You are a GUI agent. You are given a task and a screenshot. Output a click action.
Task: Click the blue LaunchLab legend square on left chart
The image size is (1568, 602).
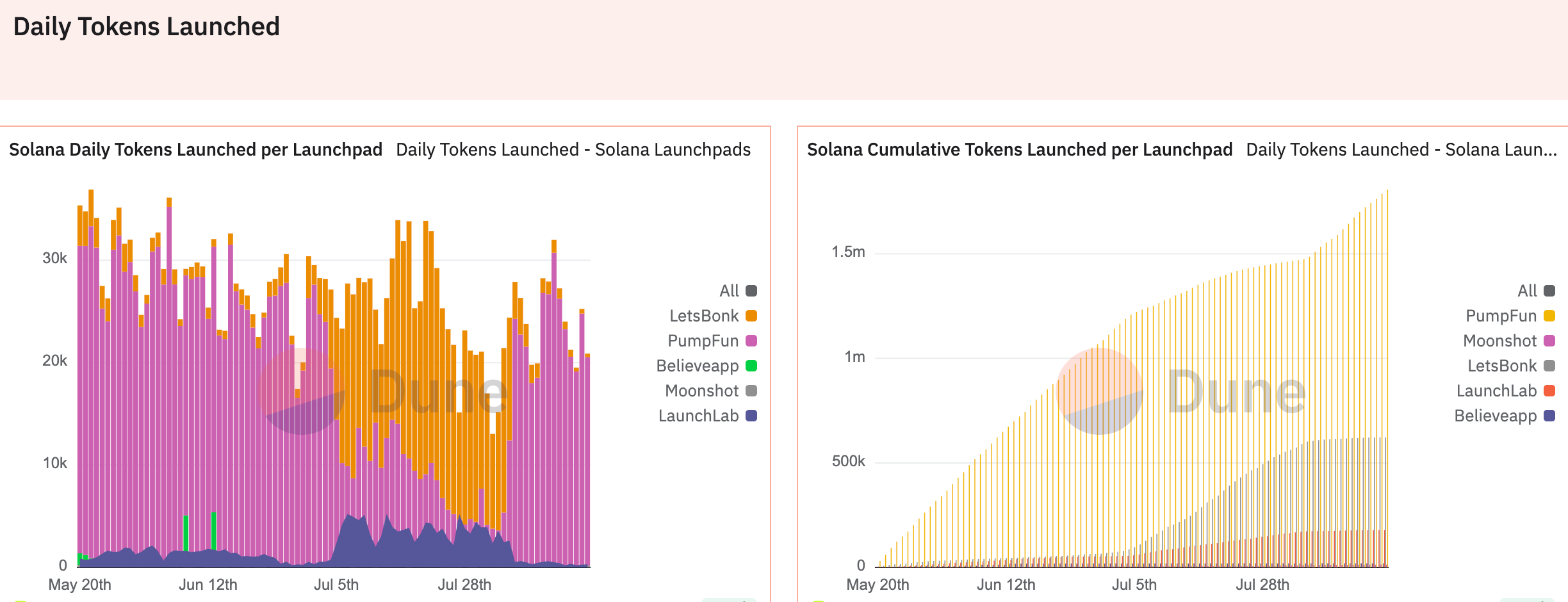coord(751,416)
